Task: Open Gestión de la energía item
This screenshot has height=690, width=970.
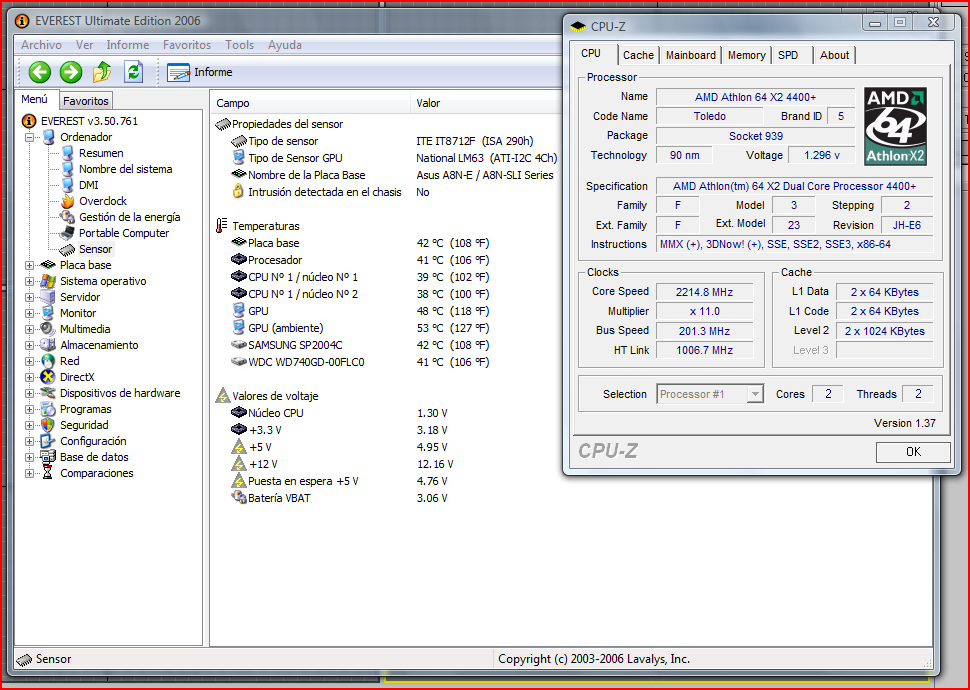Action: (129, 217)
